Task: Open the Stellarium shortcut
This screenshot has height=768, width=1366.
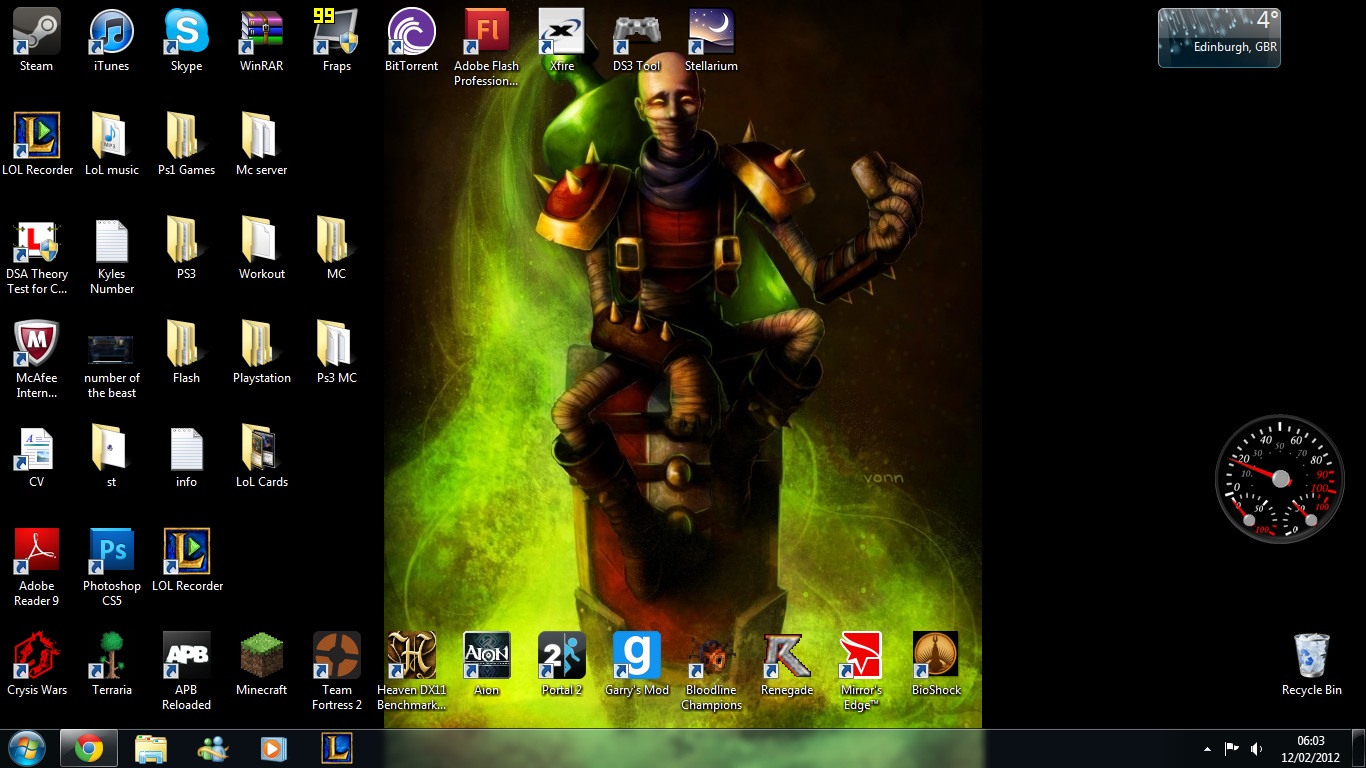Action: pyautogui.click(x=711, y=33)
